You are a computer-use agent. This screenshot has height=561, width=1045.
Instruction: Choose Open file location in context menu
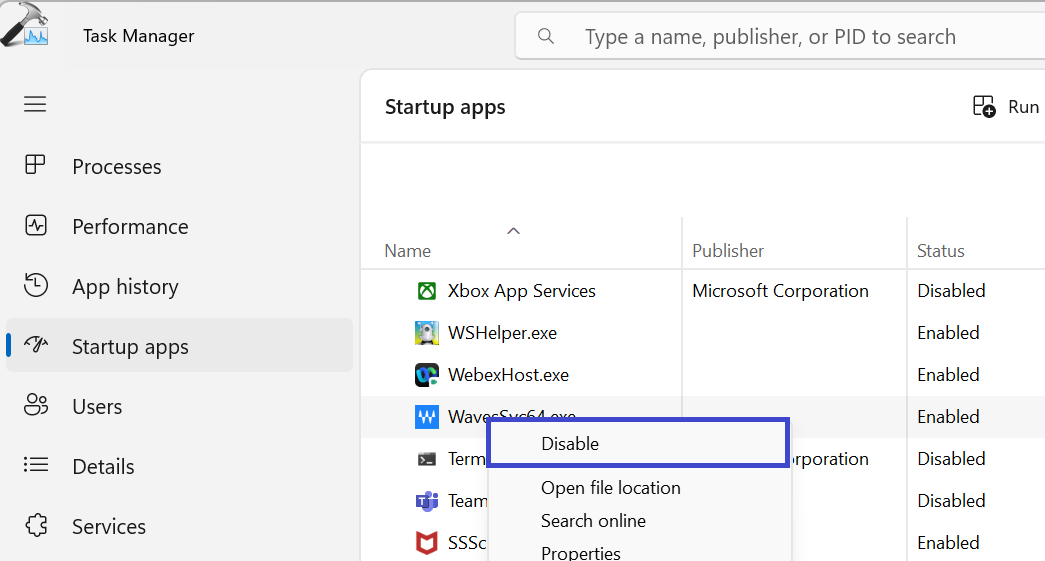pyautogui.click(x=610, y=488)
